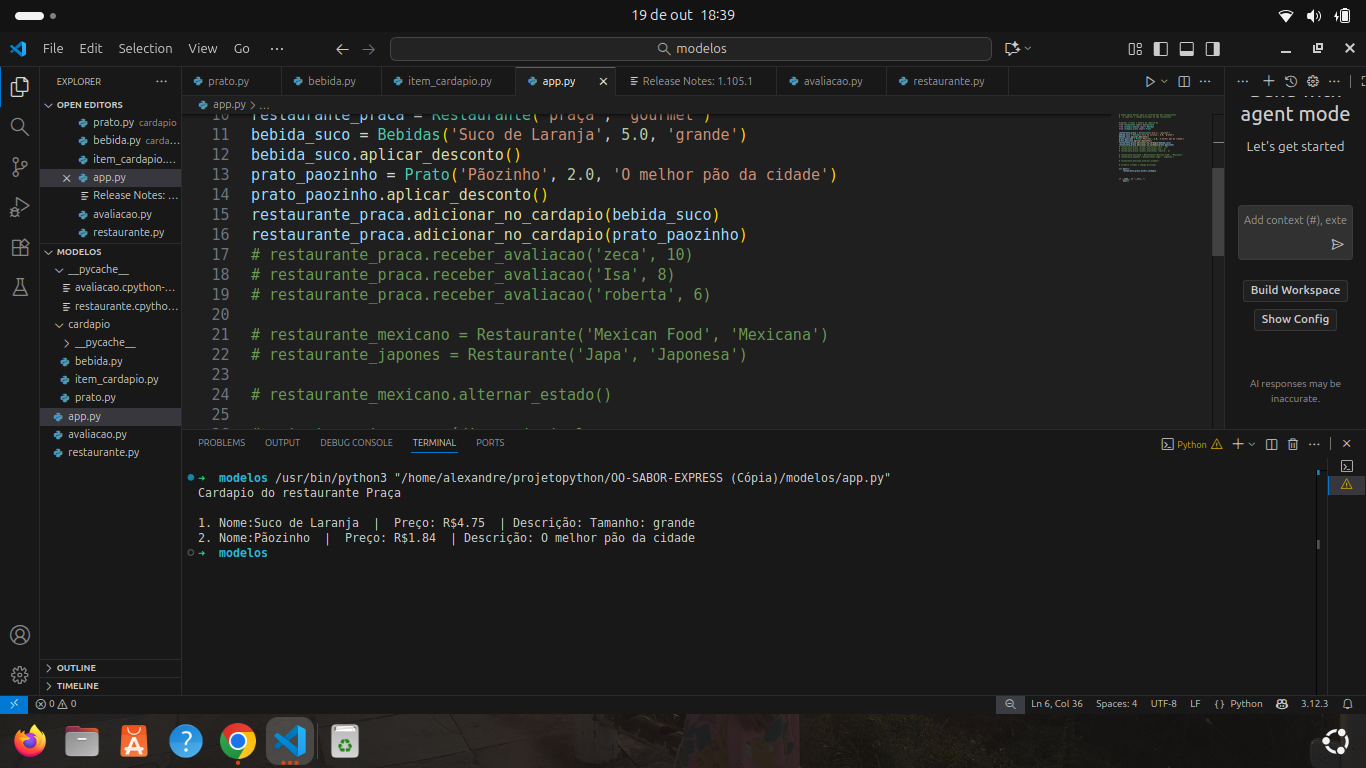Switch to the restaurante.py editor tab
This screenshot has width=1366, height=768.
tap(948, 81)
